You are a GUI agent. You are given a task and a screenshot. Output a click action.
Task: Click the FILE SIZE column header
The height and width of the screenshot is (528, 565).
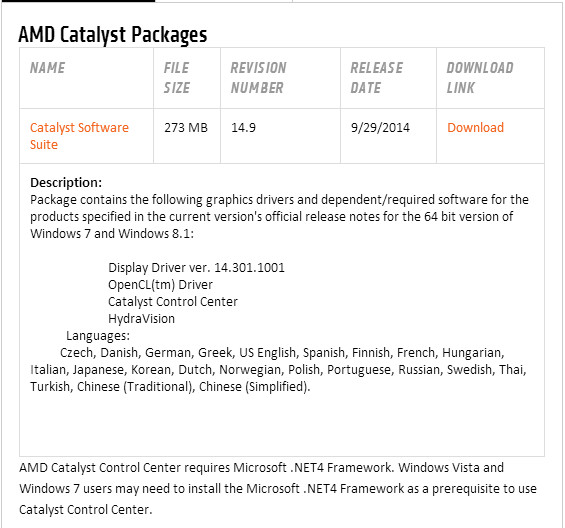click(177, 78)
